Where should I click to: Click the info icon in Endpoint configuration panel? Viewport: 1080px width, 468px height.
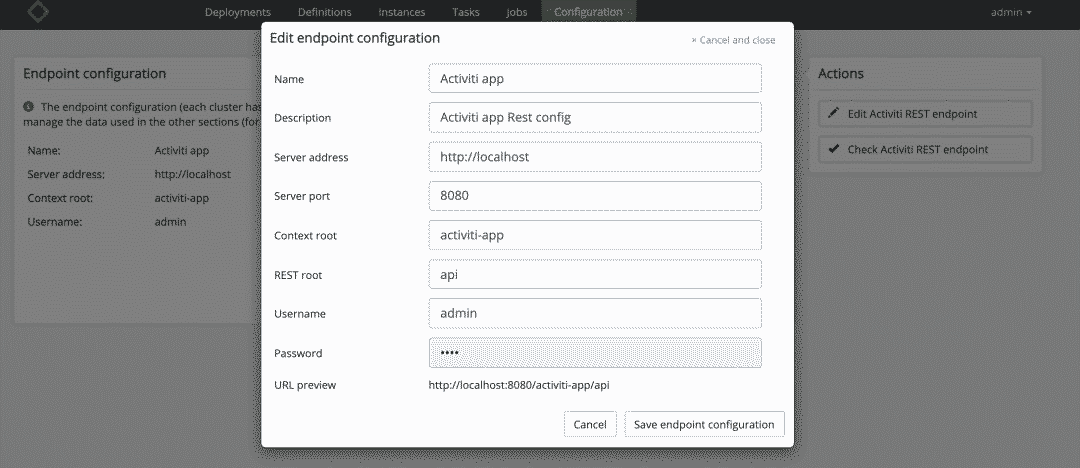click(x=28, y=107)
